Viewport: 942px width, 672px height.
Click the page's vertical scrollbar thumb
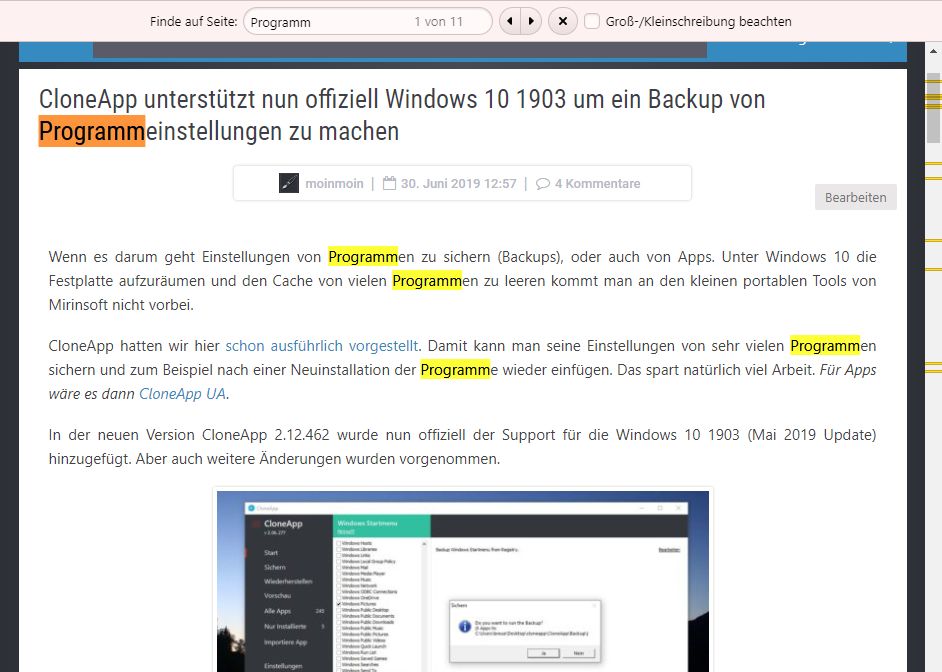pyautogui.click(x=933, y=108)
